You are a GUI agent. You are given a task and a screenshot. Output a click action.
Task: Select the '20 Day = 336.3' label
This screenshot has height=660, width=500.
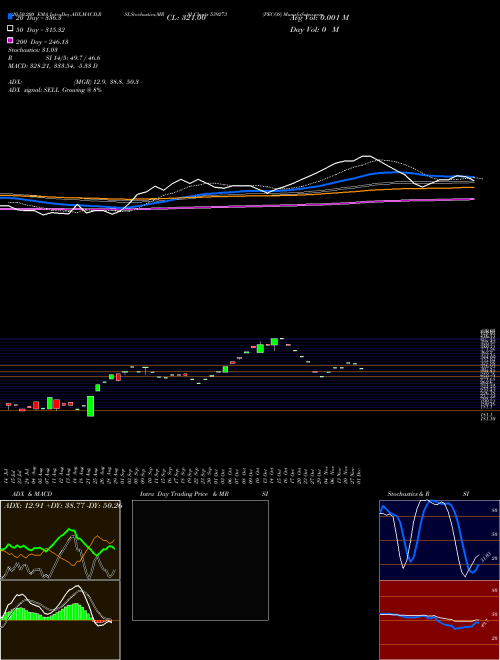coord(38,18)
